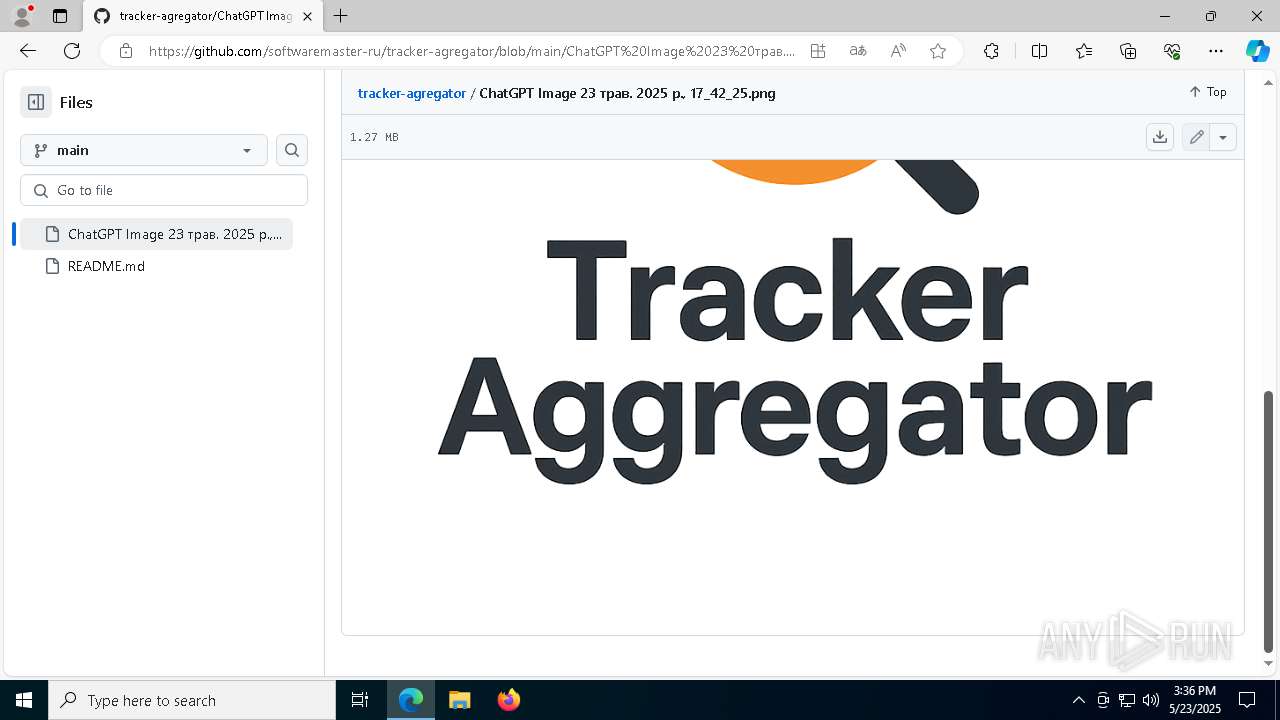This screenshot has height=720, width=1280.
Task: Refresh the current page
Action: pos(72,51)
